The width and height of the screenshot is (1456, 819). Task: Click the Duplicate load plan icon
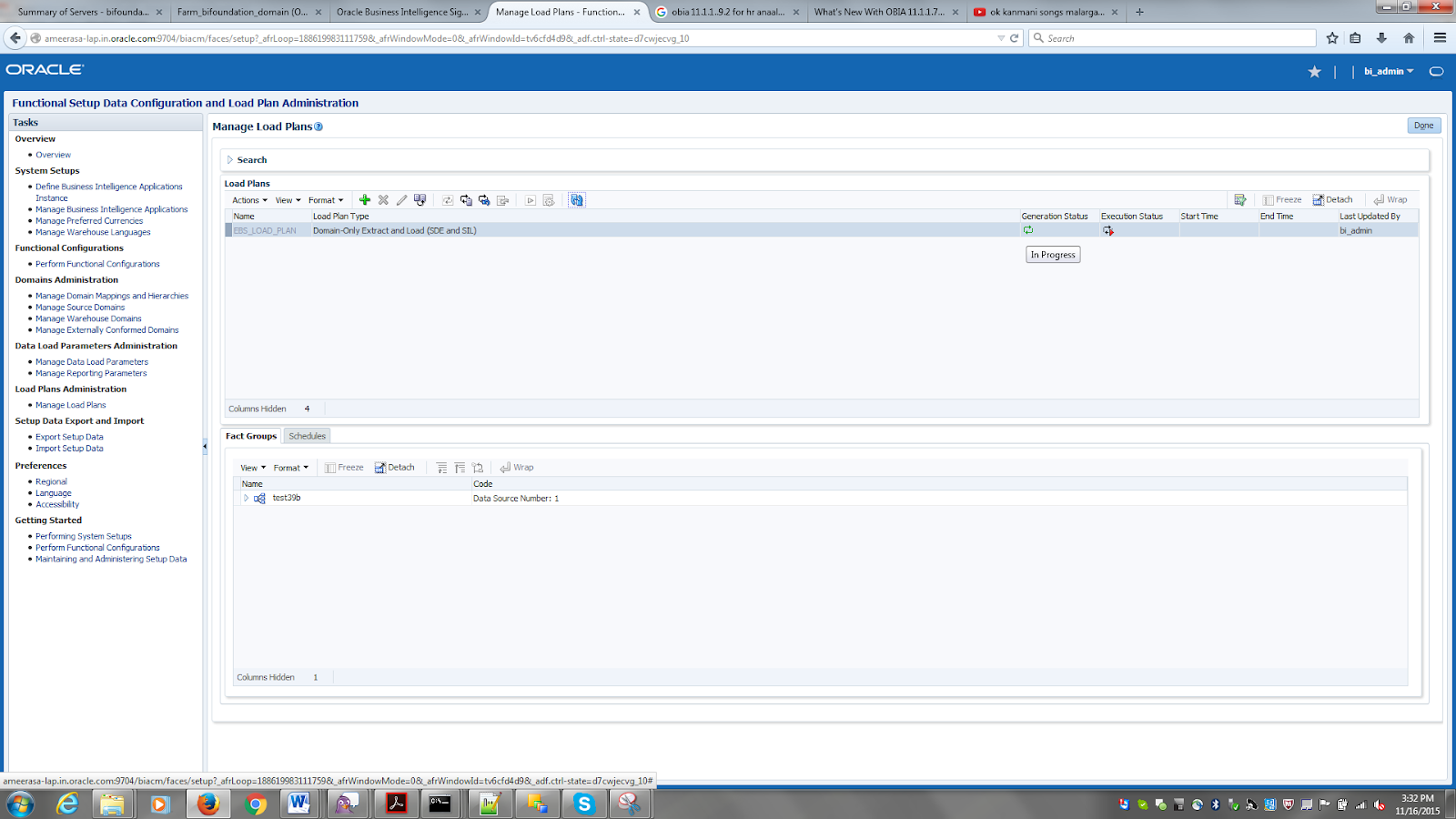point(420,200)
